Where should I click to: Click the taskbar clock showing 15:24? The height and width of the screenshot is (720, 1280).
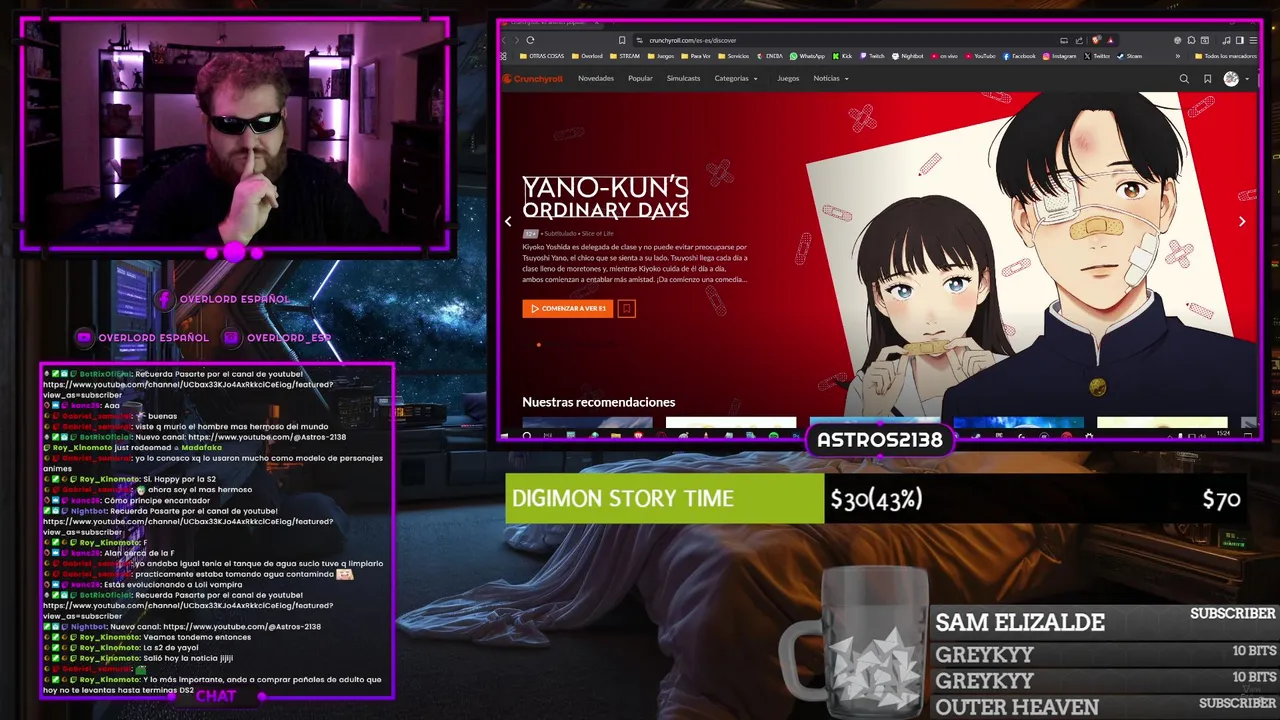tap(1224, 434)
